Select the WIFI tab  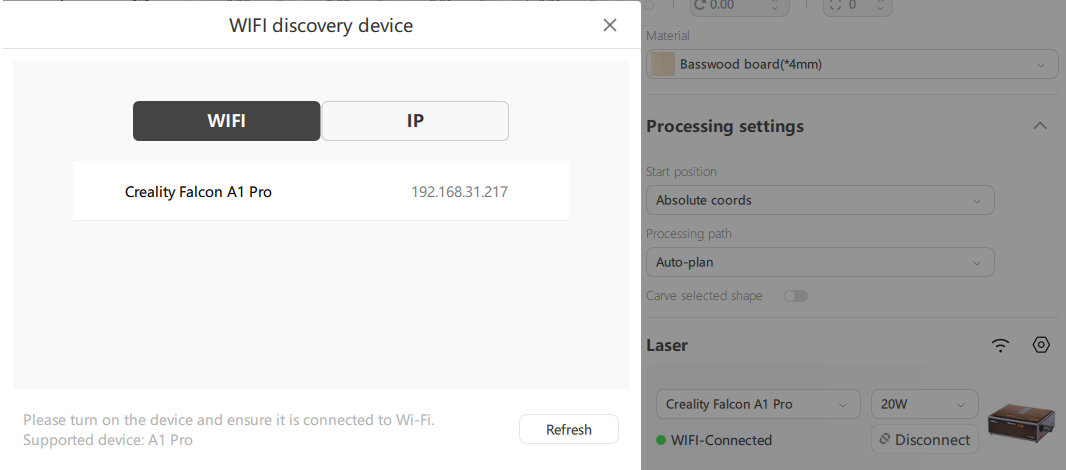click(227, 121)
